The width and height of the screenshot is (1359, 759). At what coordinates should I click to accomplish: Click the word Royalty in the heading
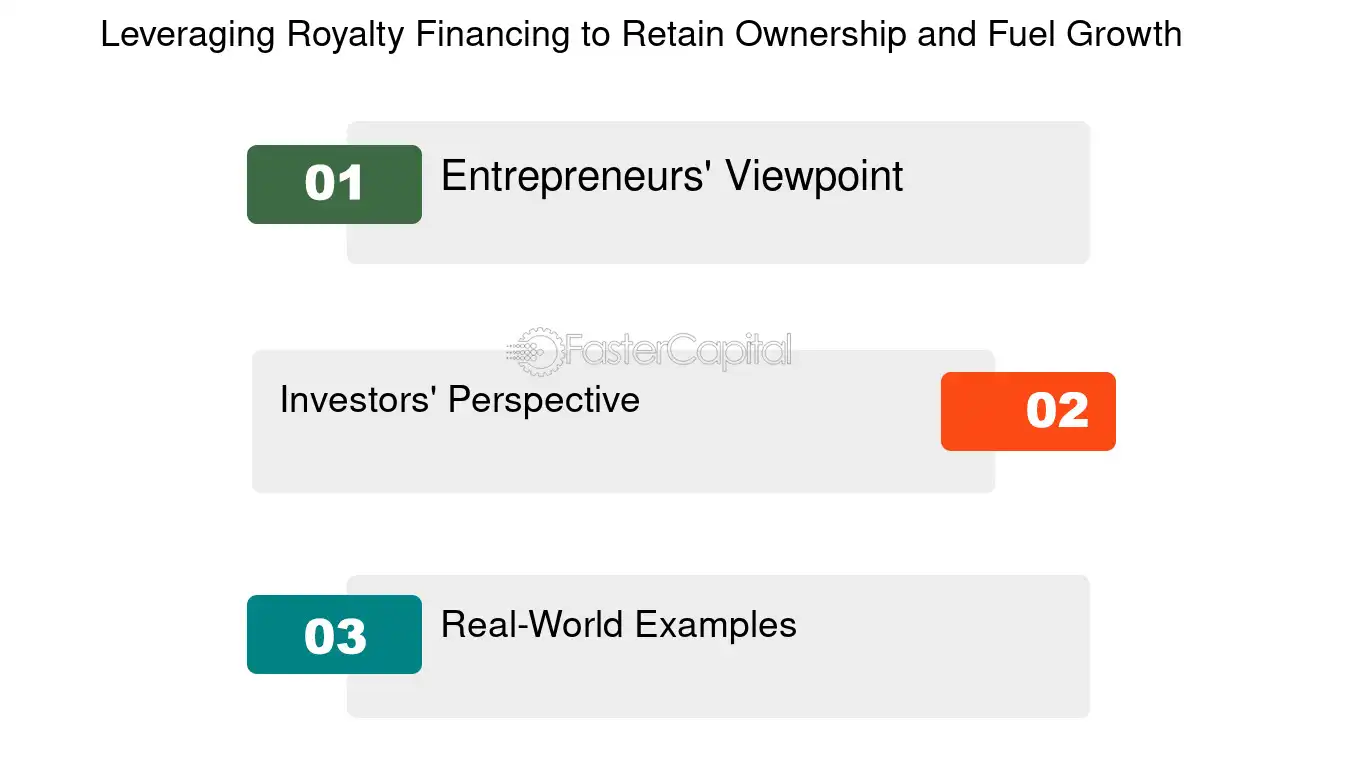(x=345, y=36)
